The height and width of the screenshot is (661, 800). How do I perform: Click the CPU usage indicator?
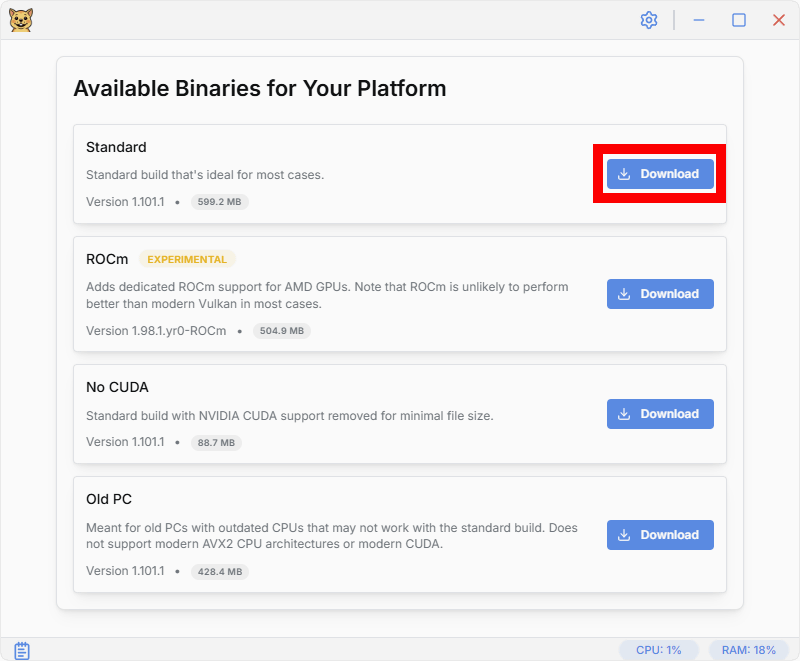[x=658, y=650]
